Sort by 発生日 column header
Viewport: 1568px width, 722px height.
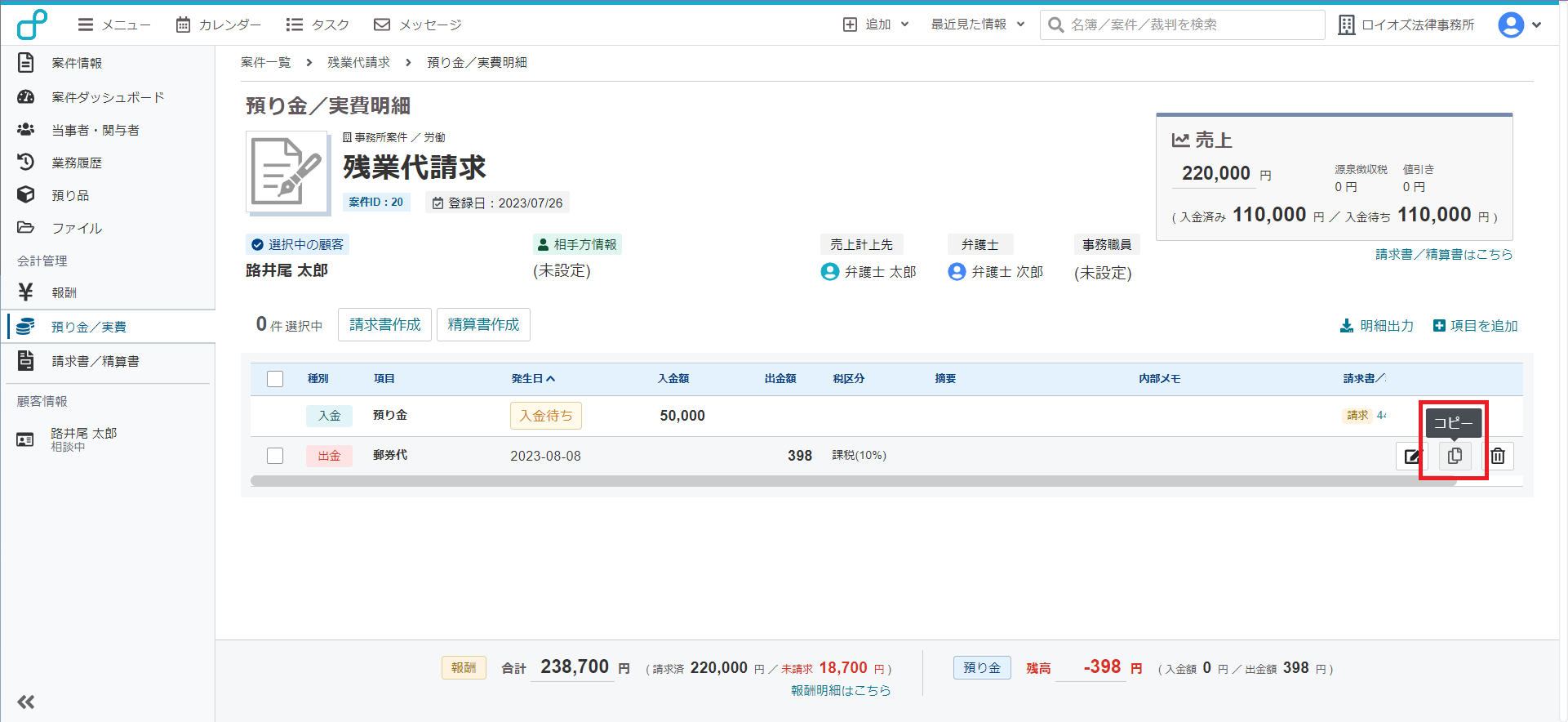tap(533, 379)
